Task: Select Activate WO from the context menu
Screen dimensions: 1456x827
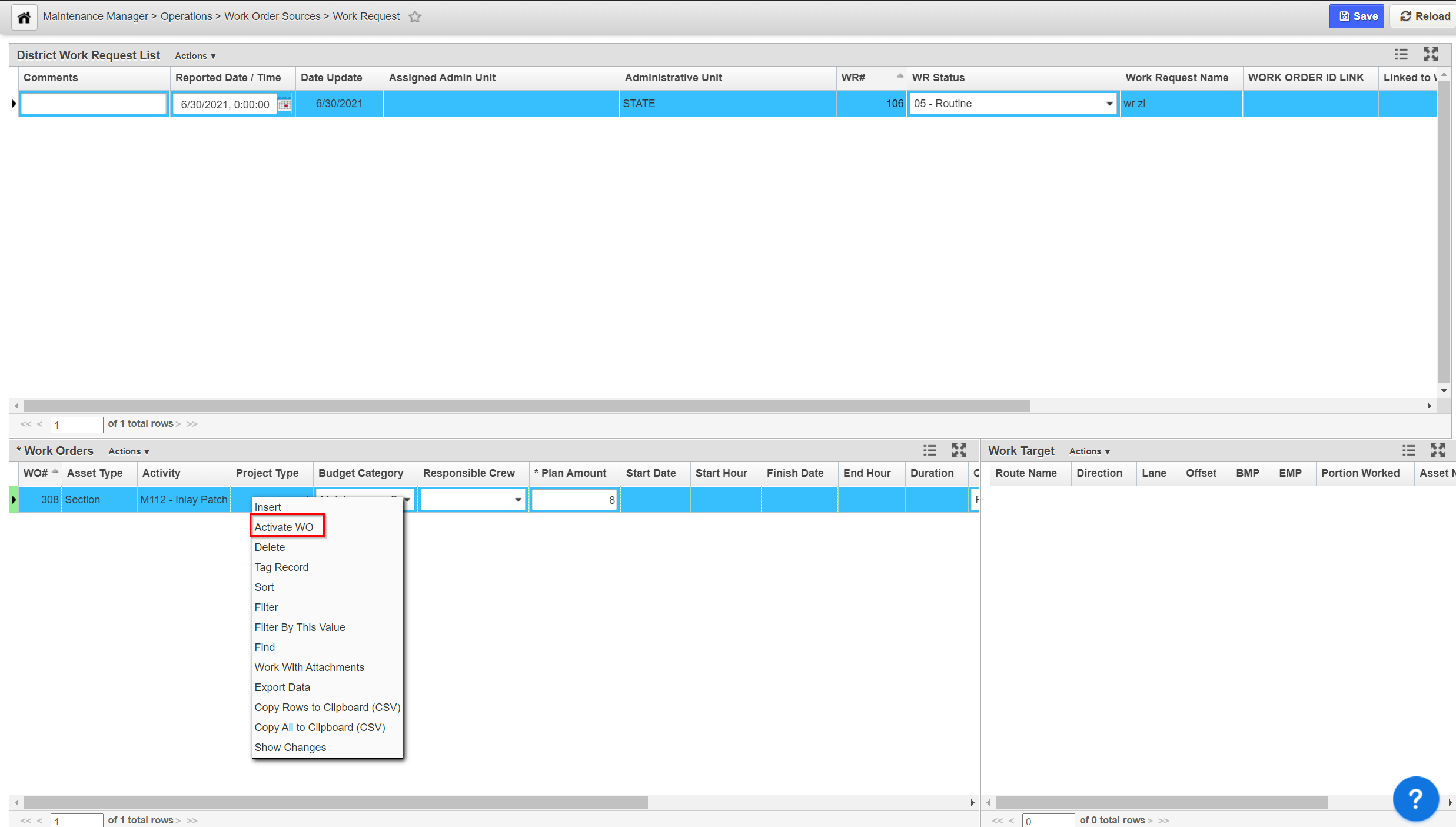Action: [284, 527]
